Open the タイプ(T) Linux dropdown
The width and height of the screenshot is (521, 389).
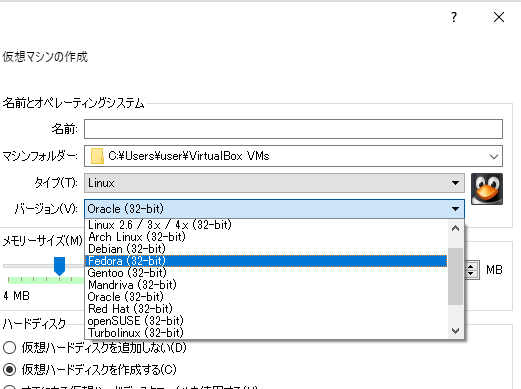[x=274, y=183]
